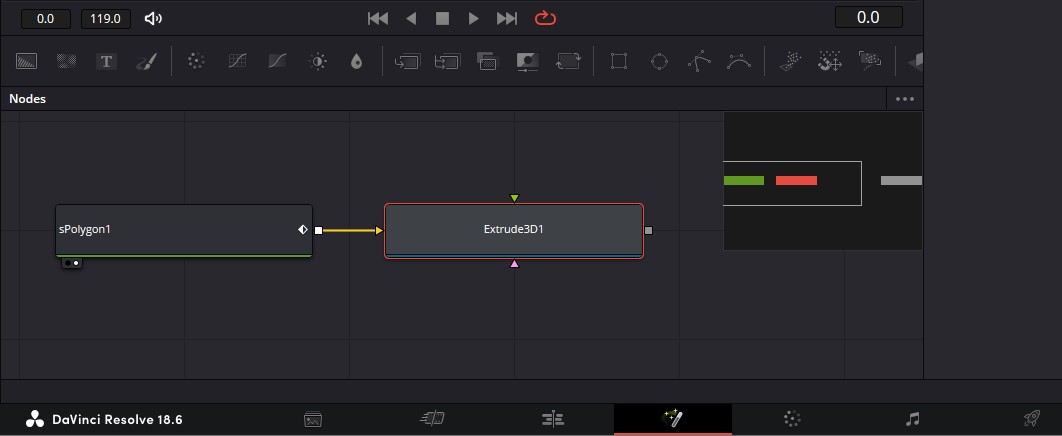Add a Background node from the toolbar
This screenshot has width=1062, height=436.
click(26, 62)
